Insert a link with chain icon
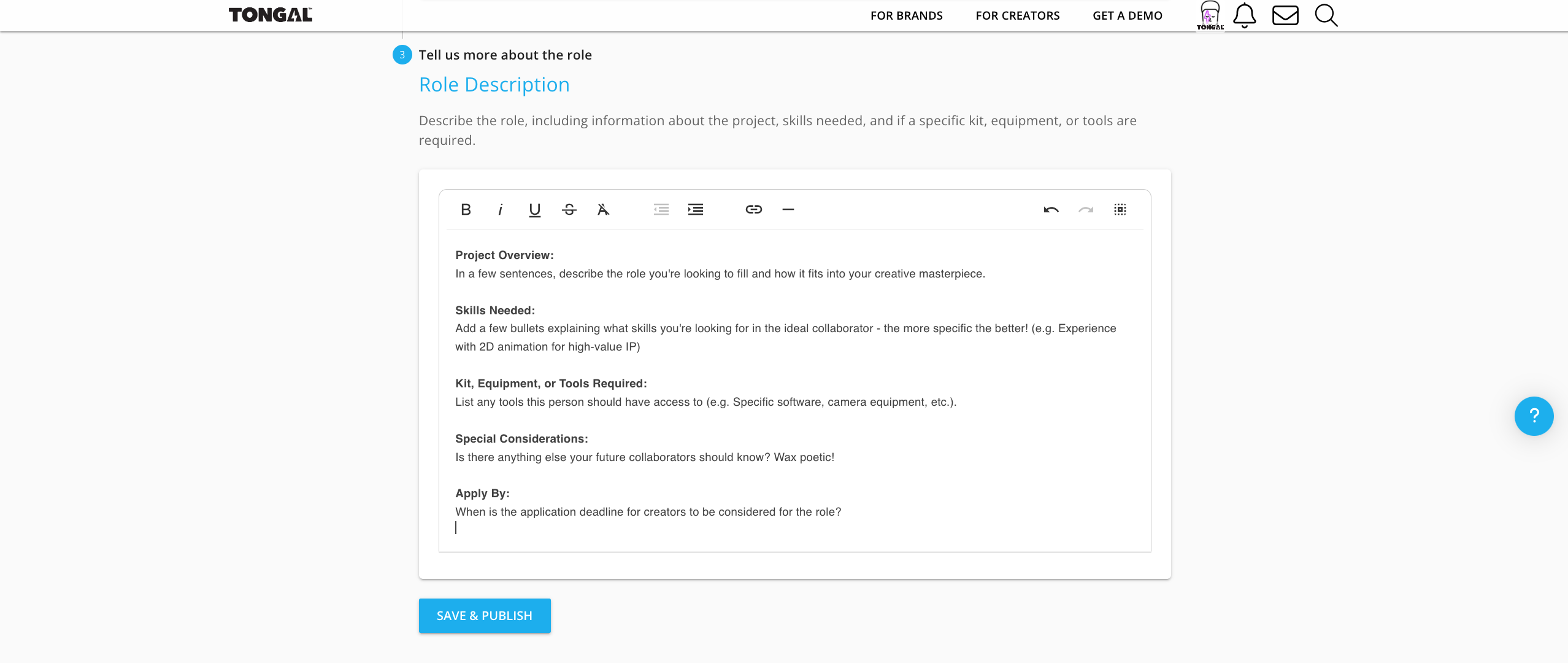This screenshot has width=1568, height=663. [753, 209]
